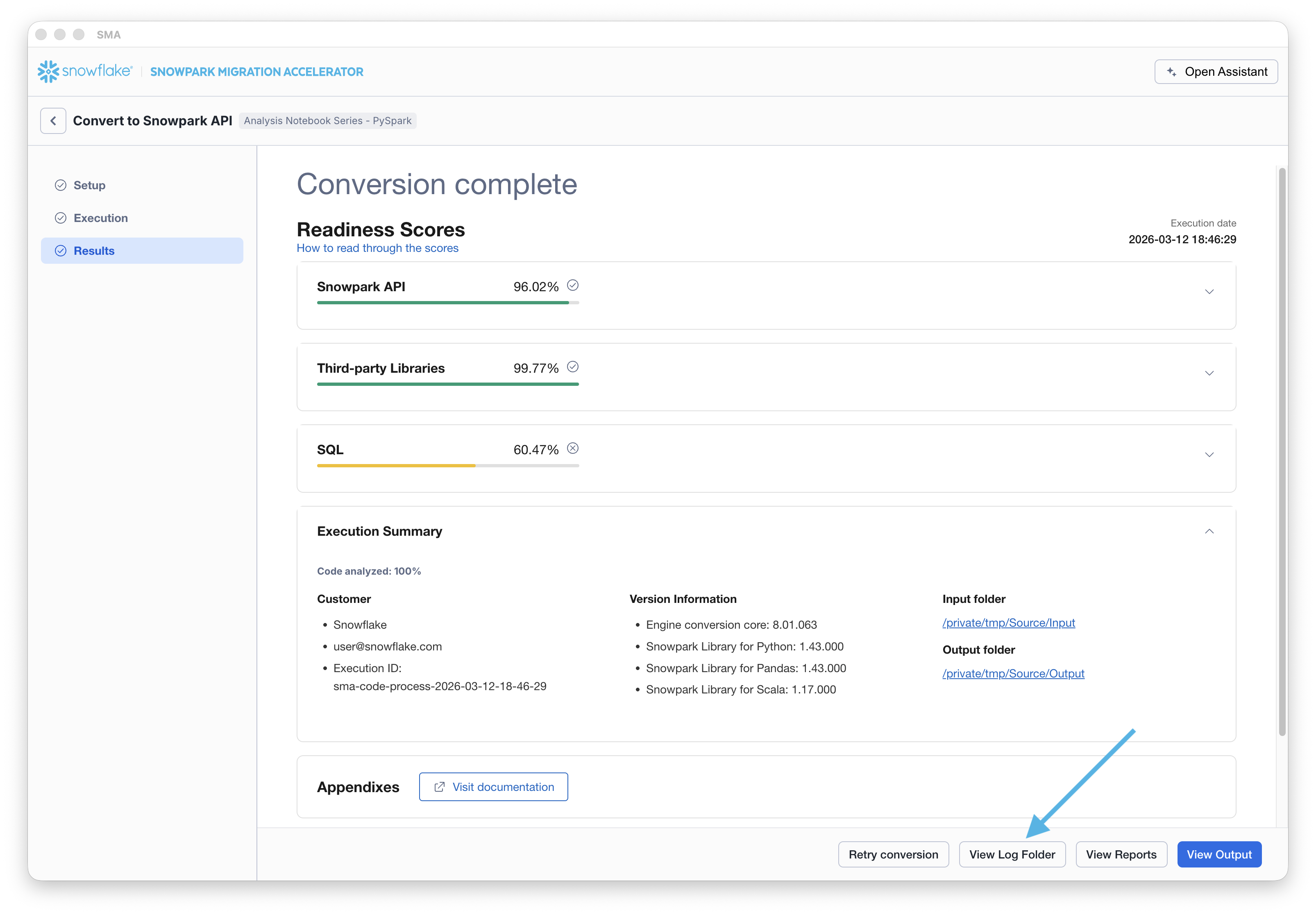Click the Snowflake logo icon
This screenshot has height=915, width=1316.
(x=48, y=72)
